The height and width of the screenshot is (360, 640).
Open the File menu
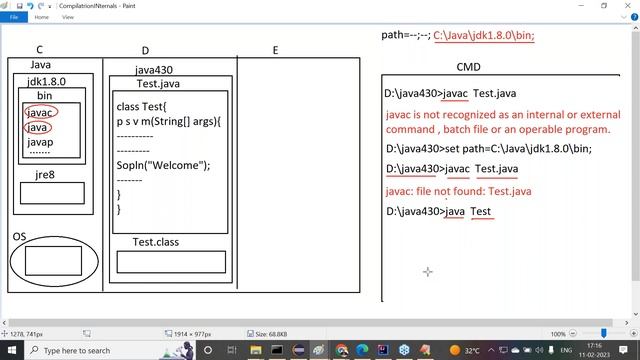14,17
